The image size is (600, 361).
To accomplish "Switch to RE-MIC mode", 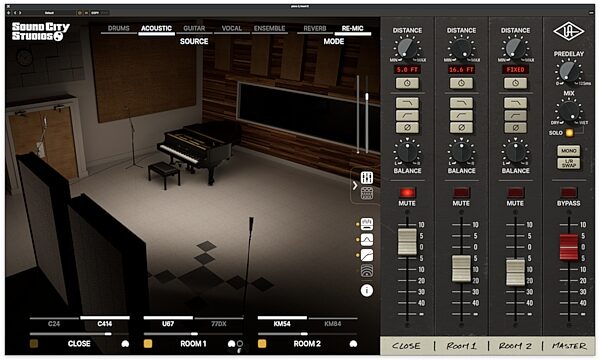I will point(352,28).
